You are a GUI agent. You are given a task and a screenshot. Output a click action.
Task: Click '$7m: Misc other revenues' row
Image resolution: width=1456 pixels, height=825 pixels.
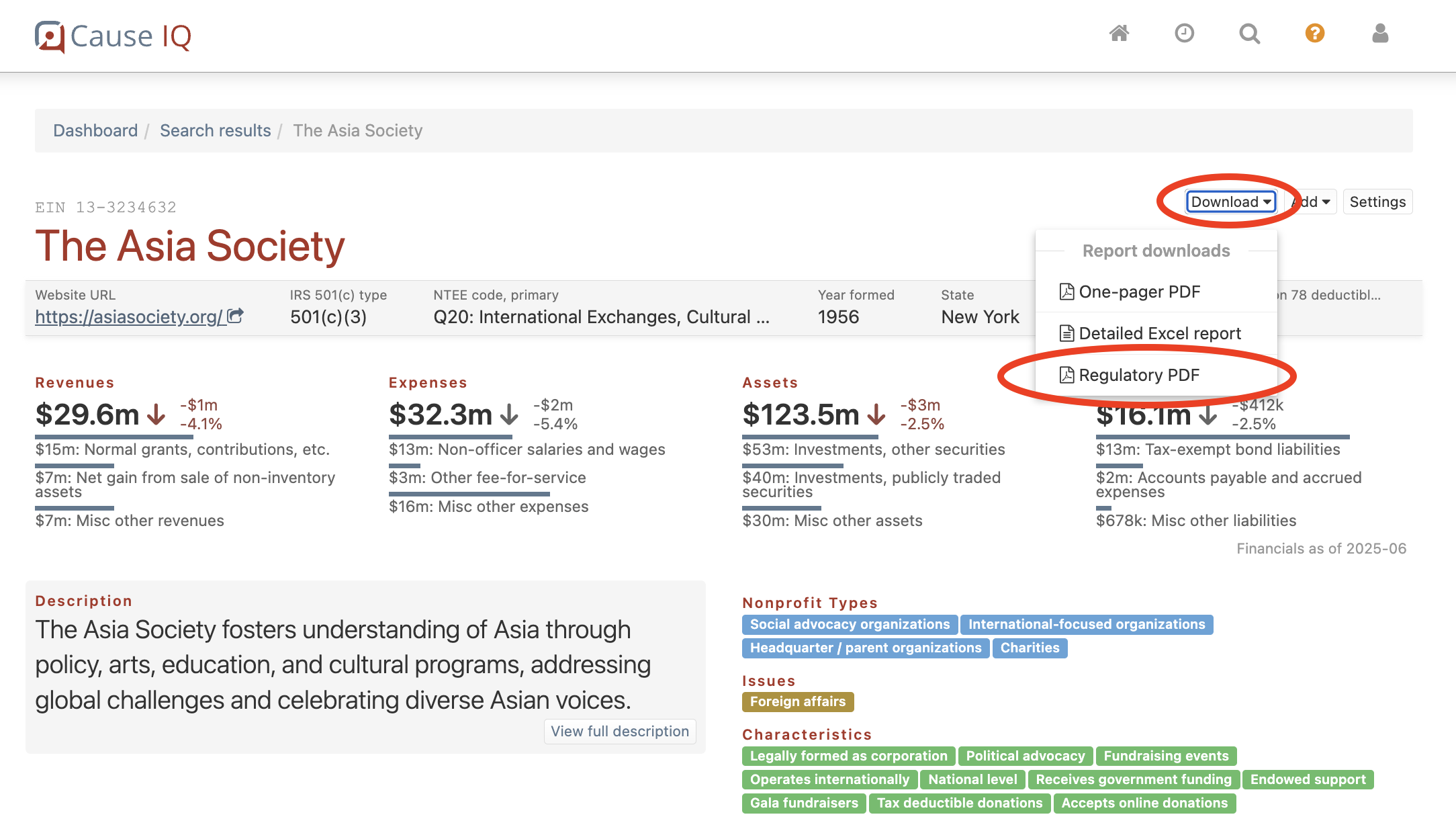click(x=130, y=521)
